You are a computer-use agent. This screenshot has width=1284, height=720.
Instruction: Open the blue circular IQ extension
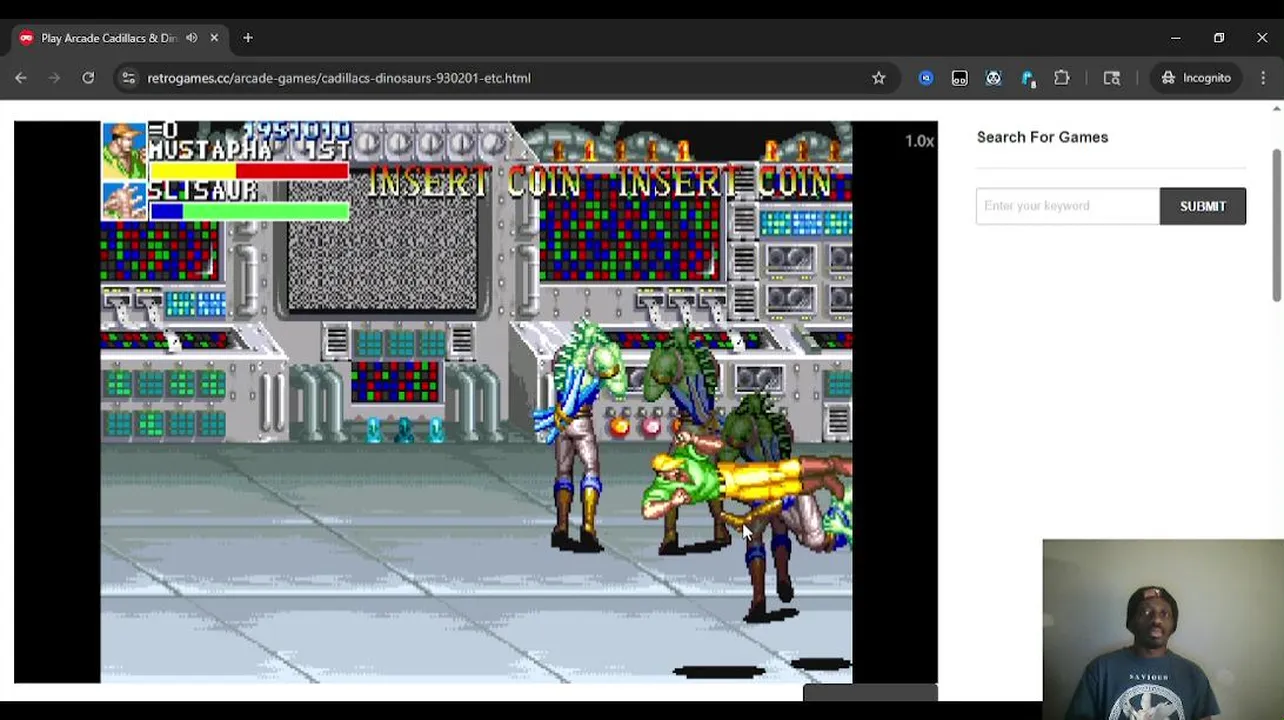pos(926,78)
